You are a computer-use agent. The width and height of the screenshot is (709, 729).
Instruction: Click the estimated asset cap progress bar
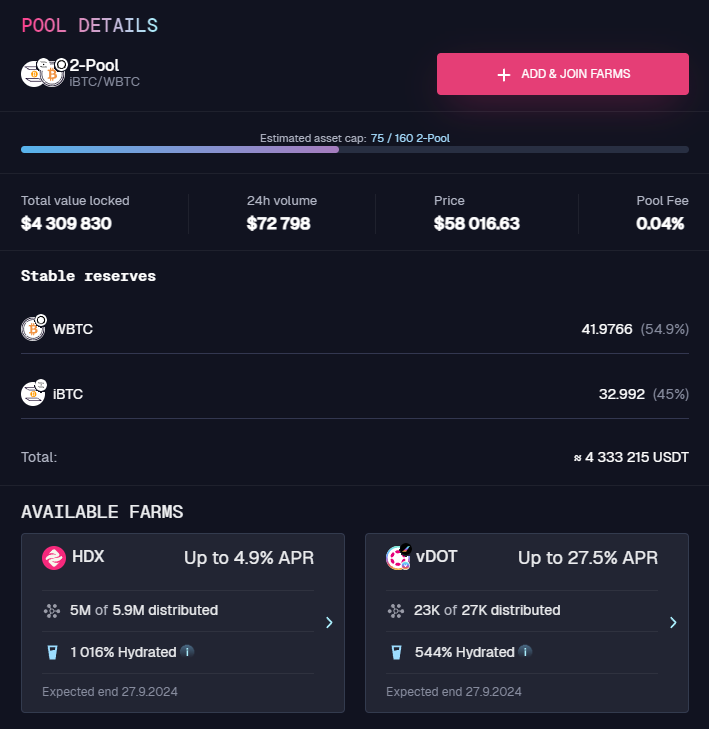[x=354, y=150]
